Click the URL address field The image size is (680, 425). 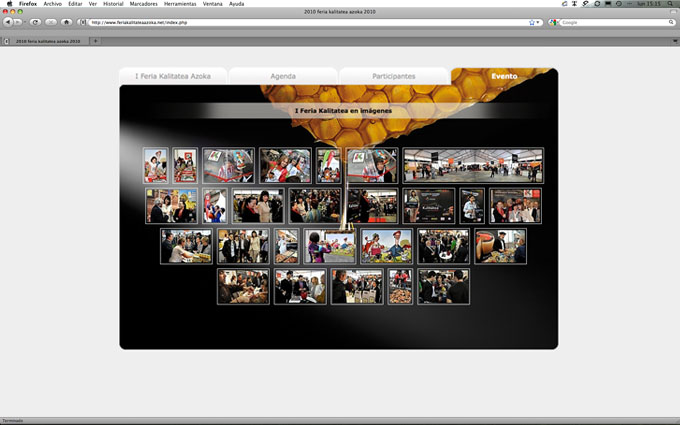click(x=308, y=22)
